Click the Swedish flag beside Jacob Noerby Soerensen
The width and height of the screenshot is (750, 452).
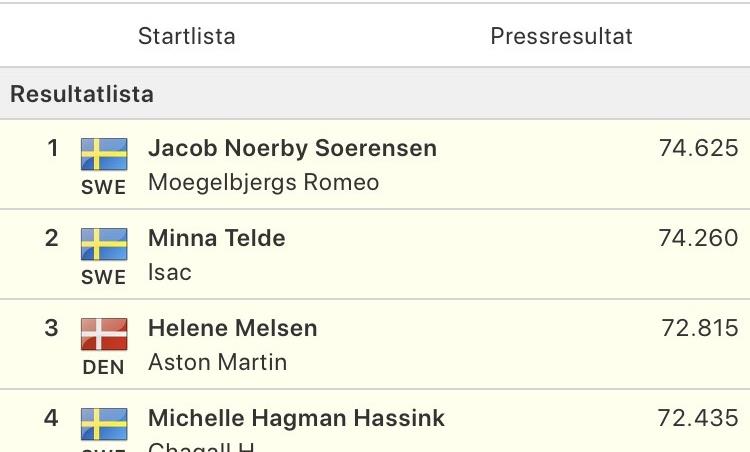click(x=104, y=154)
